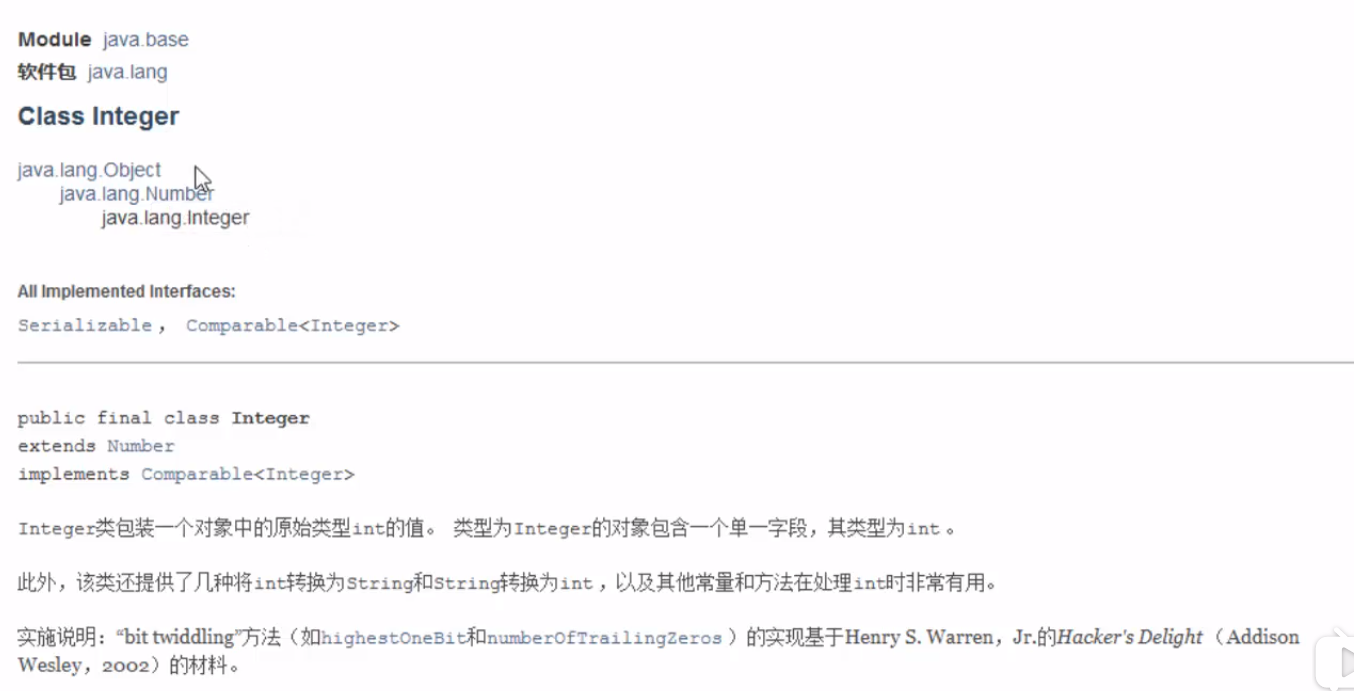1354x691 pixels.
Task: Select java.lang.Integer in the inheritance tree
Action: [x=175, y=218]
